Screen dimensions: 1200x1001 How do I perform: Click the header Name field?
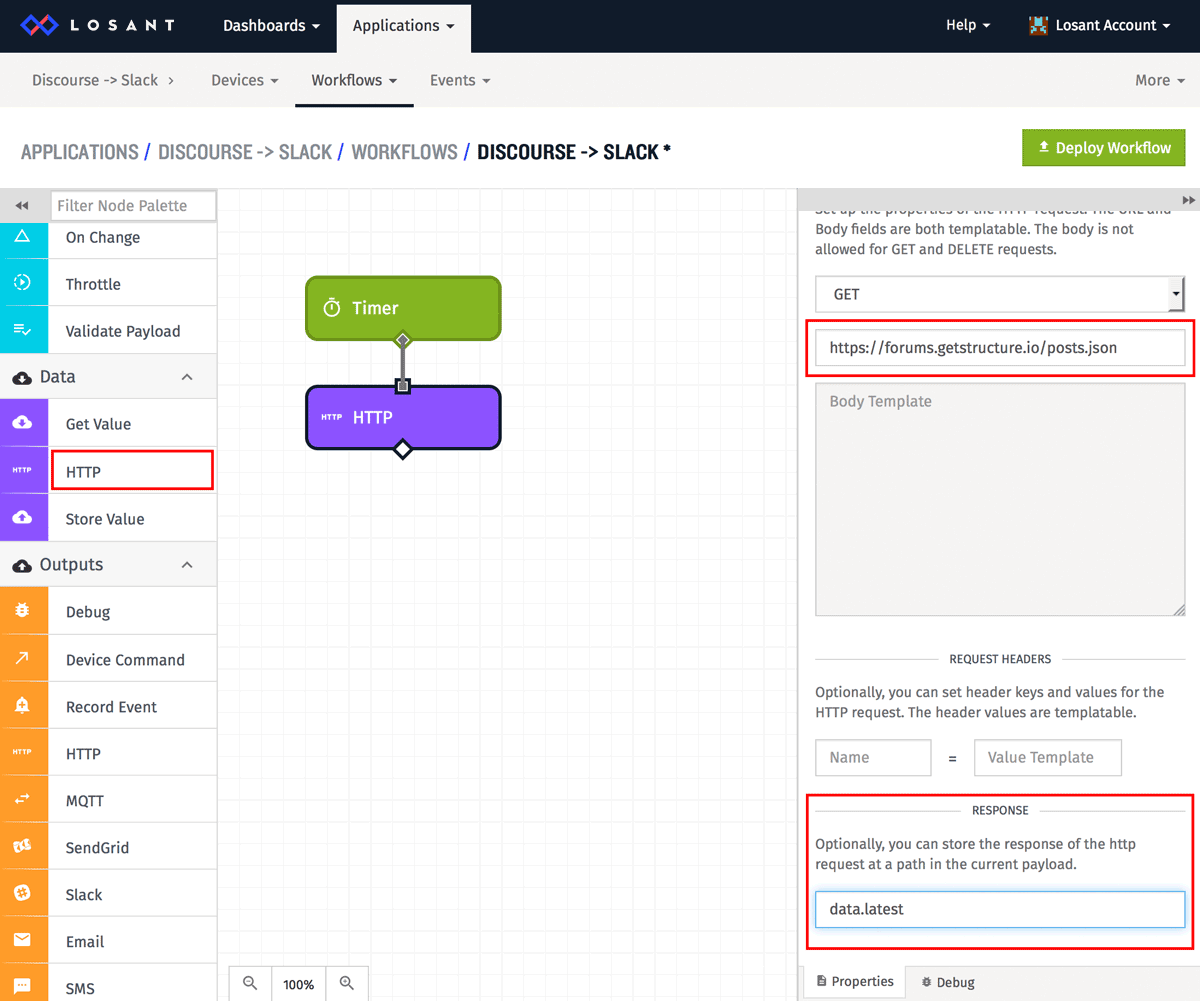(x=873, y=757)
